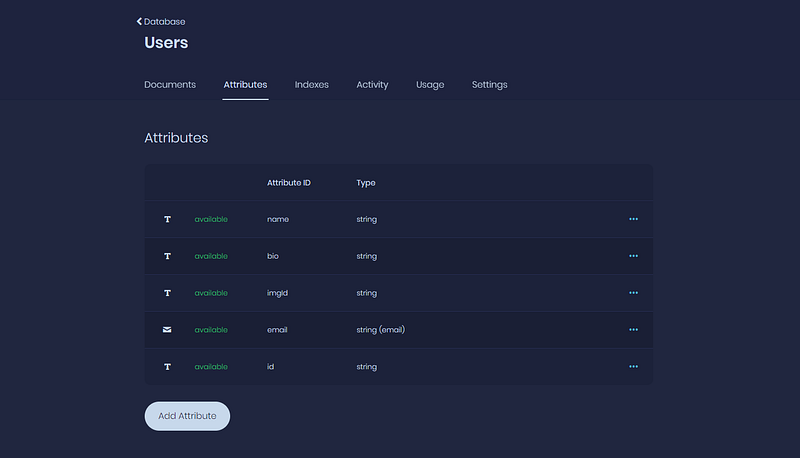Open options menu for bio attribute

click(633, 256)
